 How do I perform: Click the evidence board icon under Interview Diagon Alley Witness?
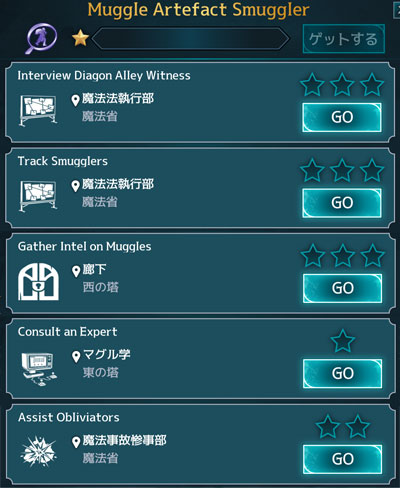click(38, 110)
